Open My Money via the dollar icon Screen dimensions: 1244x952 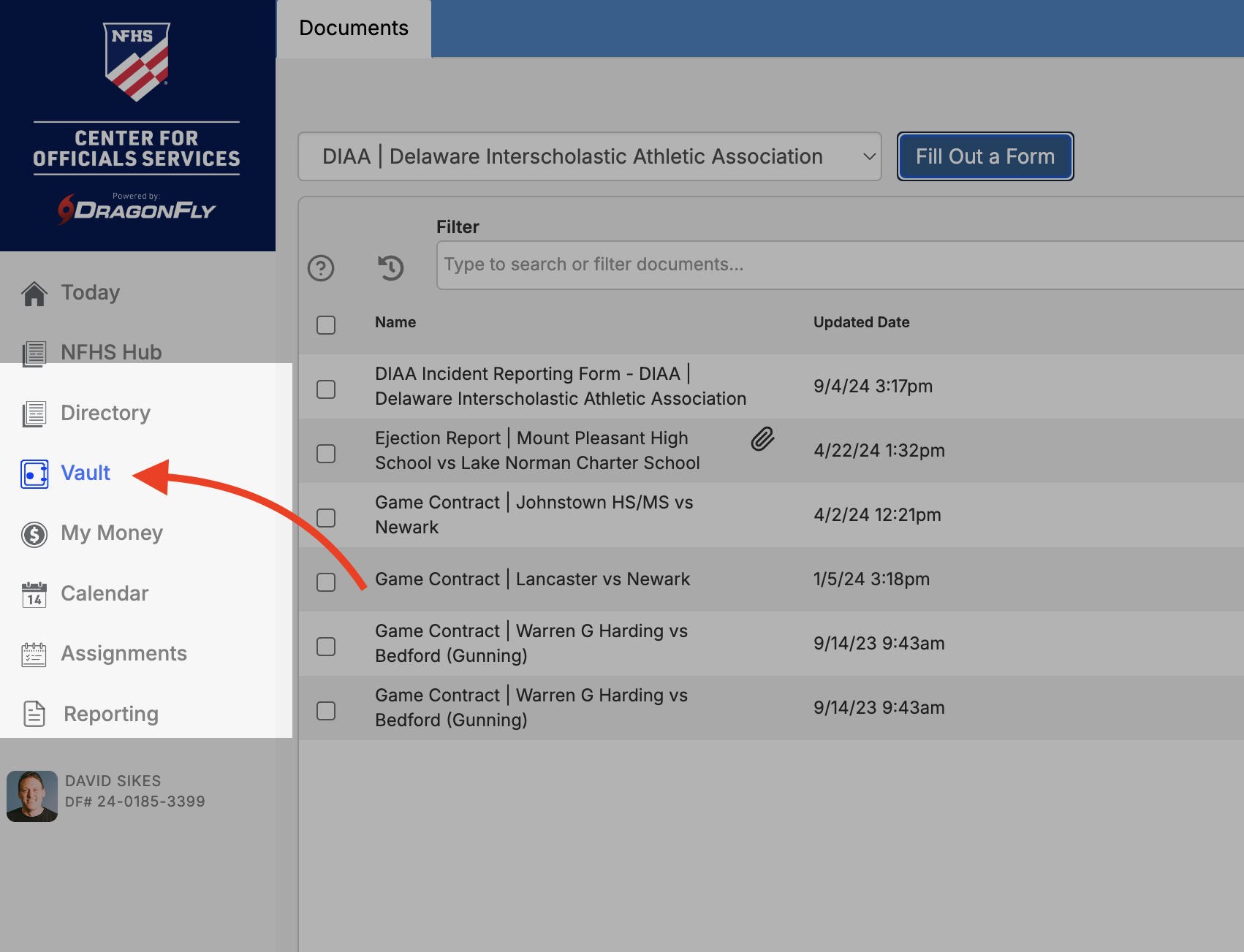click(x=34, y=534)
